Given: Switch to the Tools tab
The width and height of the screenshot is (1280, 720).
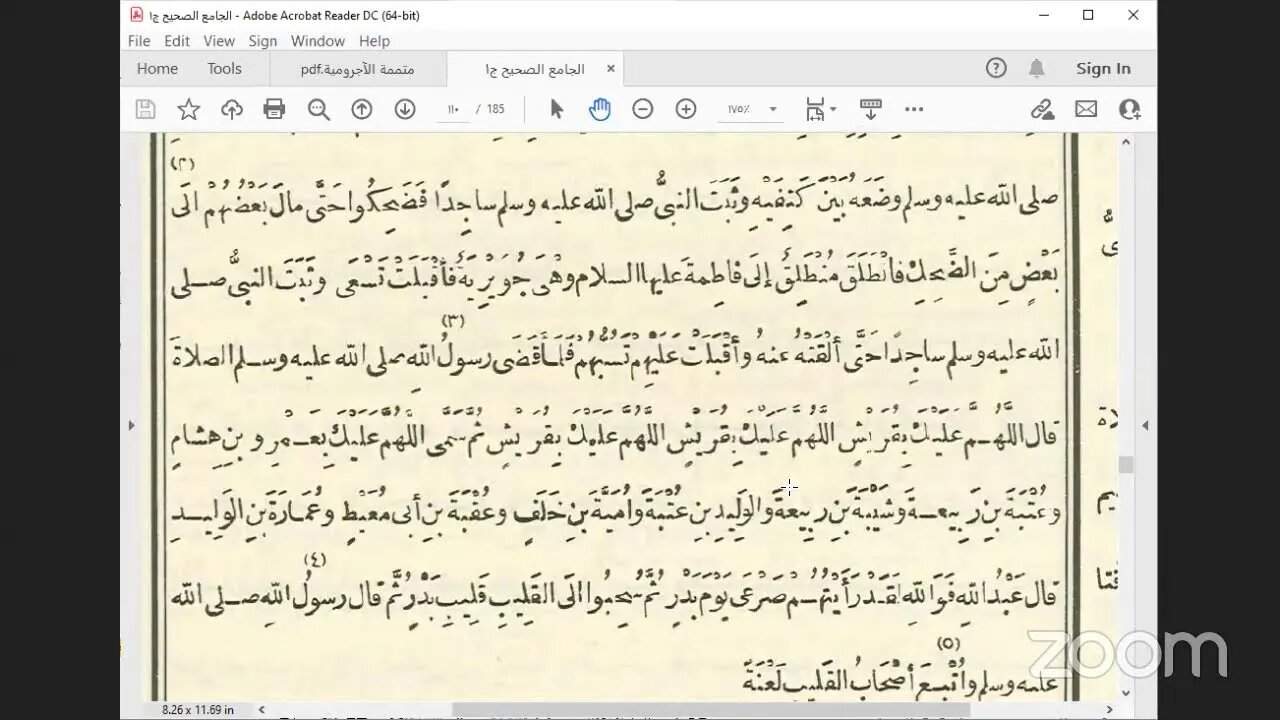Looking at the screenshot, I should click(224, 68).
